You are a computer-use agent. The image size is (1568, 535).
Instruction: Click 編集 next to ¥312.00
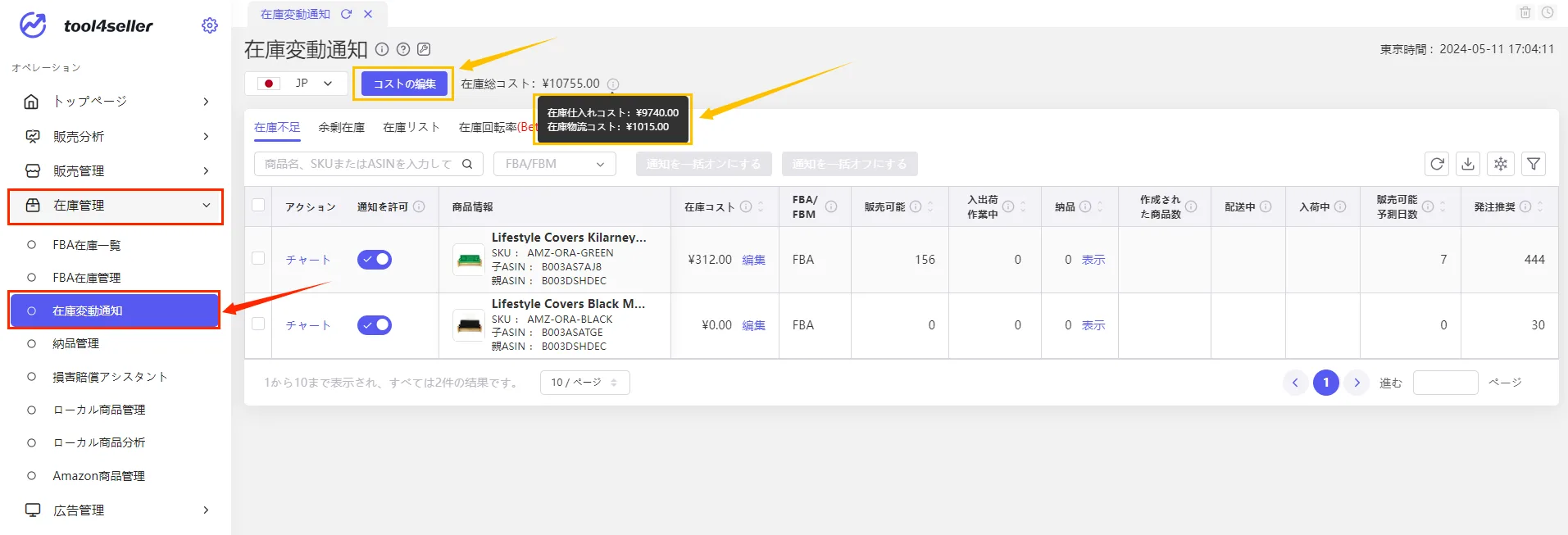pos(753,260)
